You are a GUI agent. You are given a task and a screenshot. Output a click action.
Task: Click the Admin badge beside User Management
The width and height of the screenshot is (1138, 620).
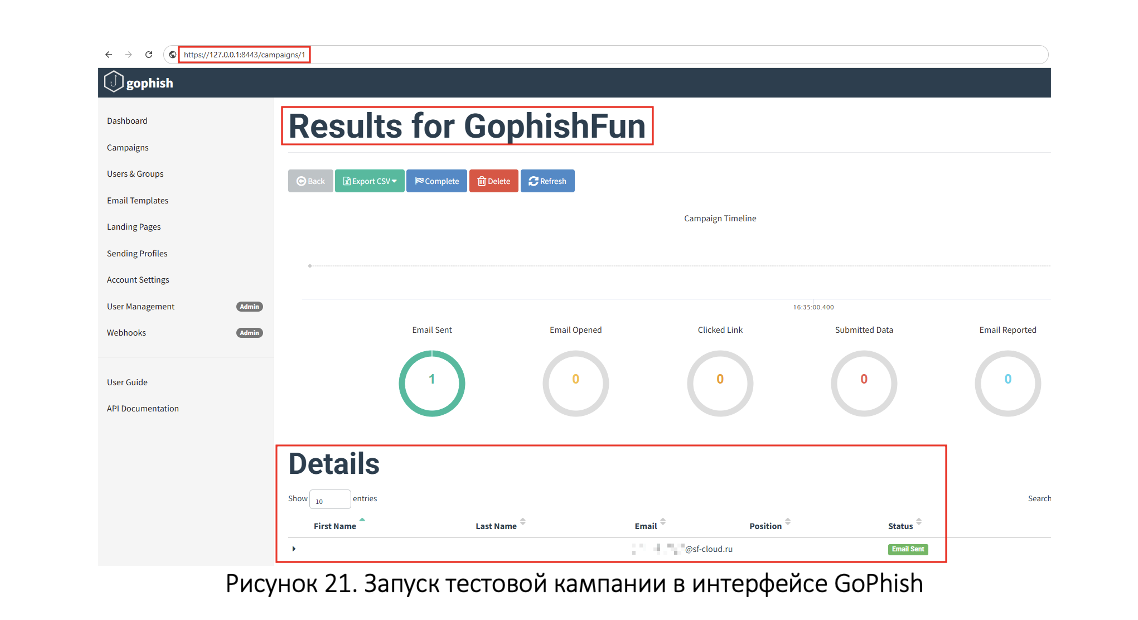(x=249, y=307)
